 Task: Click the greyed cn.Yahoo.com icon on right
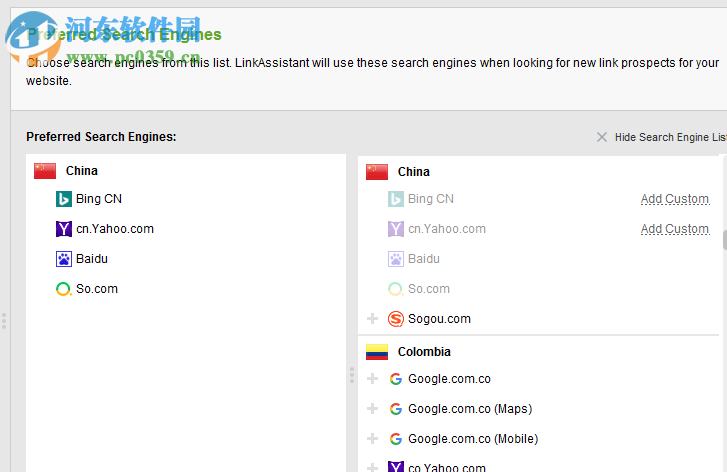pos(395,229)
